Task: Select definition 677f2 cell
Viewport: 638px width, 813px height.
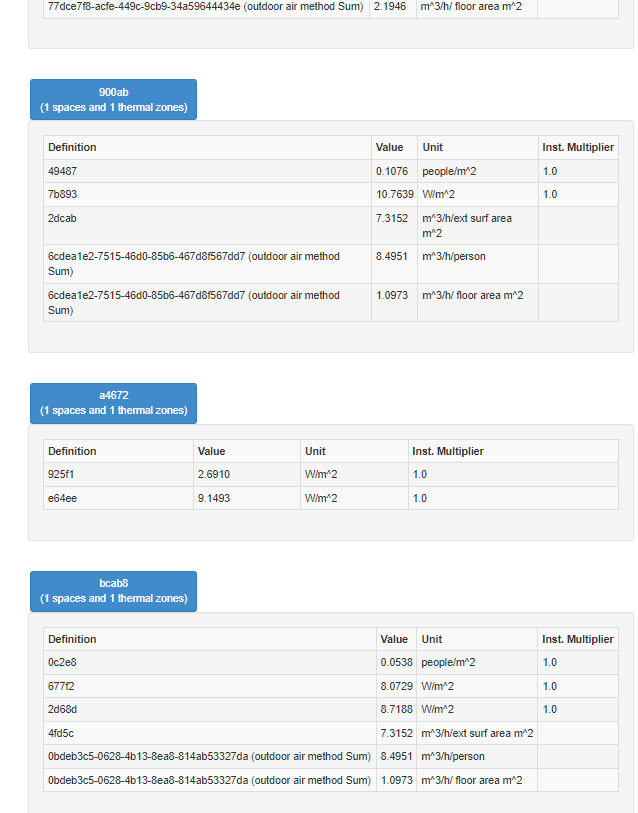Action: 210,686
